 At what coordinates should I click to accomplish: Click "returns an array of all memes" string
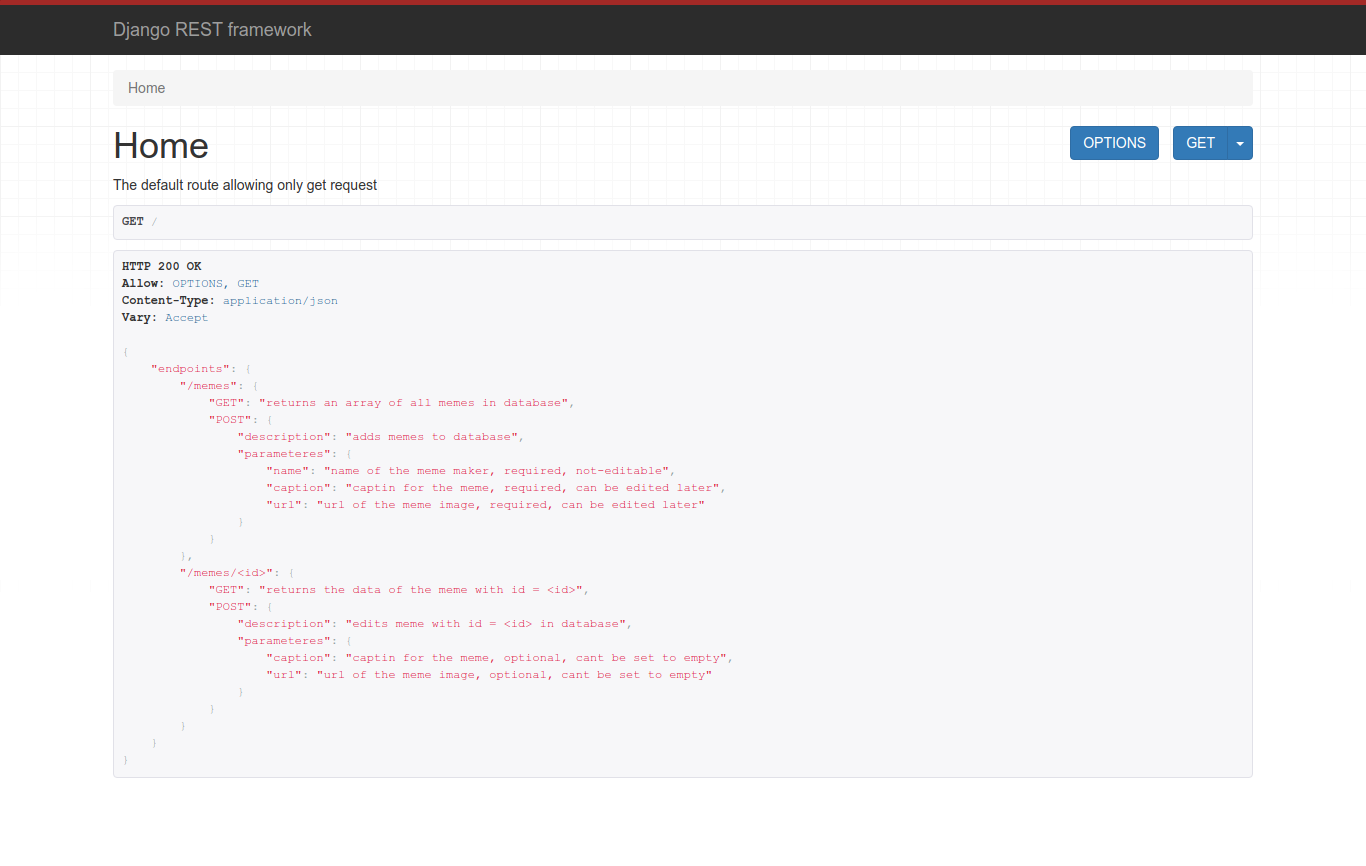coord(414,402)
